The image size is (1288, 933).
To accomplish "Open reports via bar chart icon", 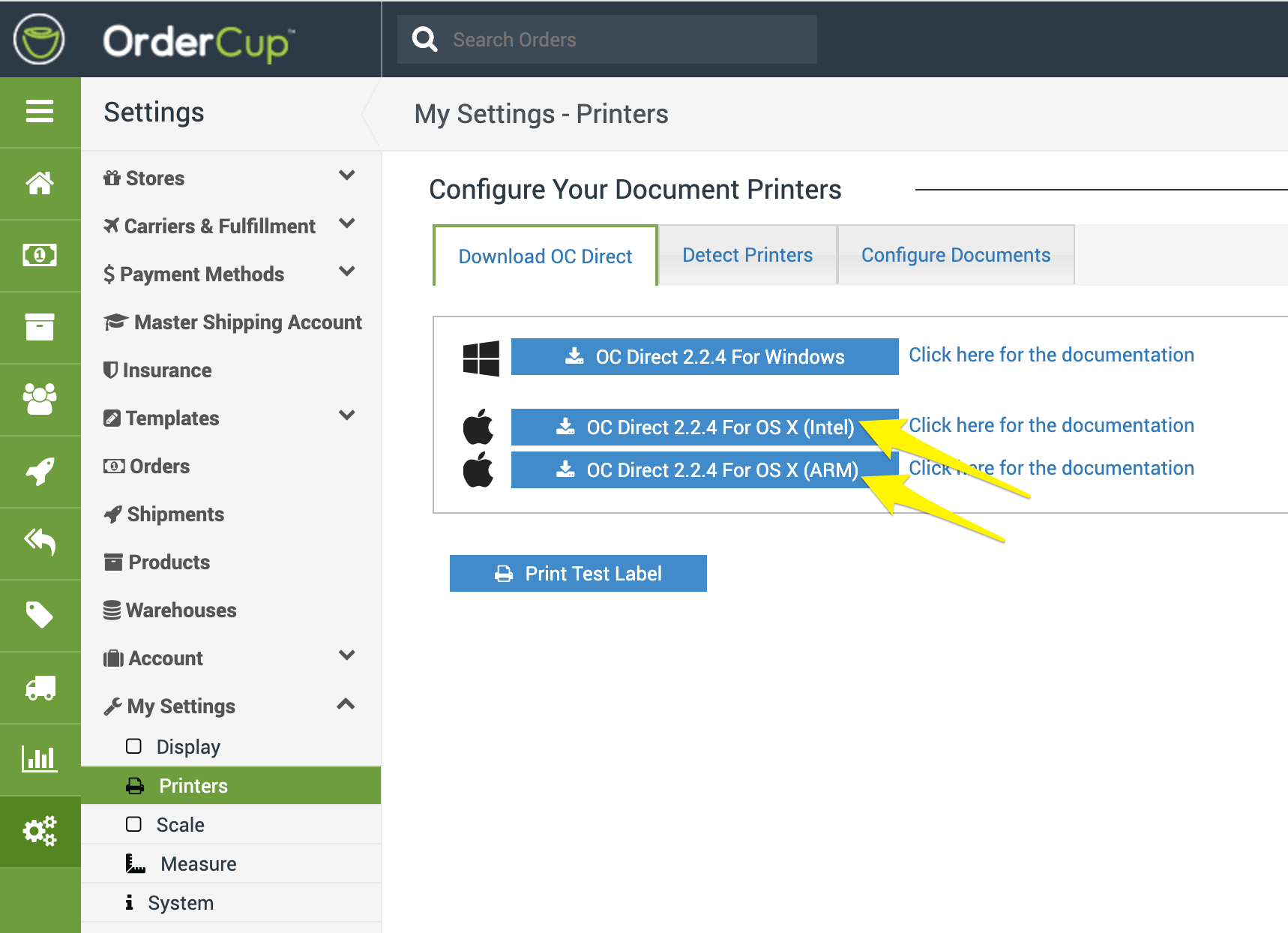I will [40, 759].
